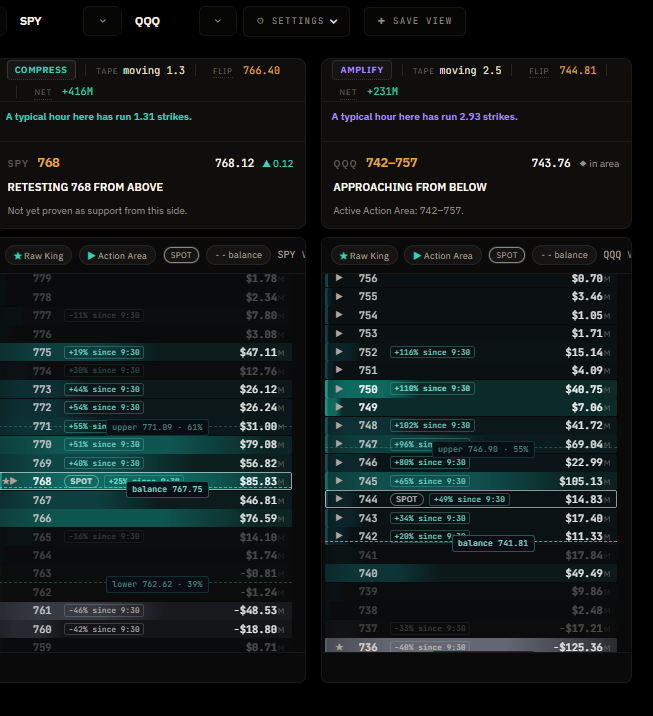Viewport: 653px width, 716px height.
Task: Click +110% since 9:30 tag on QQQ 750
Action: pyautogui.click(x=432, y=389)
